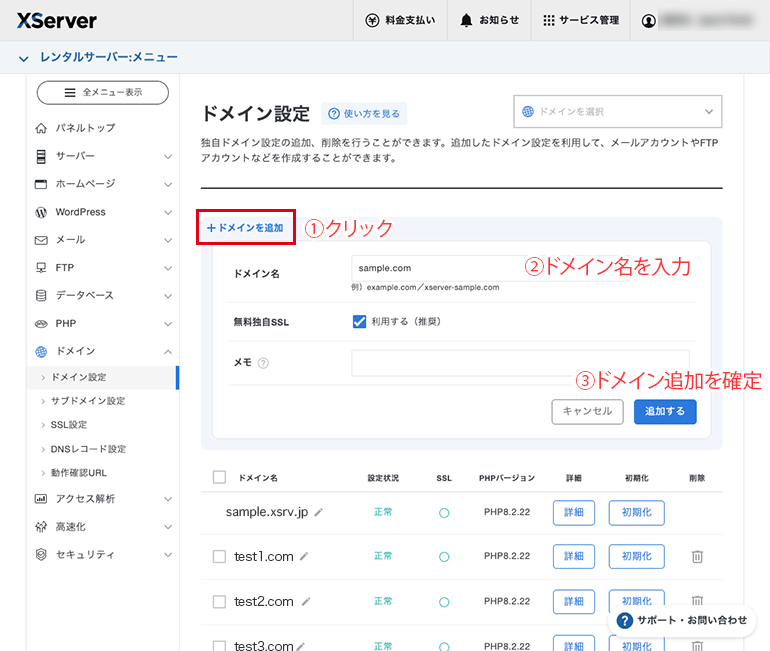
Task: Click the ドメイン名 input field
Action: click(491, 268)
